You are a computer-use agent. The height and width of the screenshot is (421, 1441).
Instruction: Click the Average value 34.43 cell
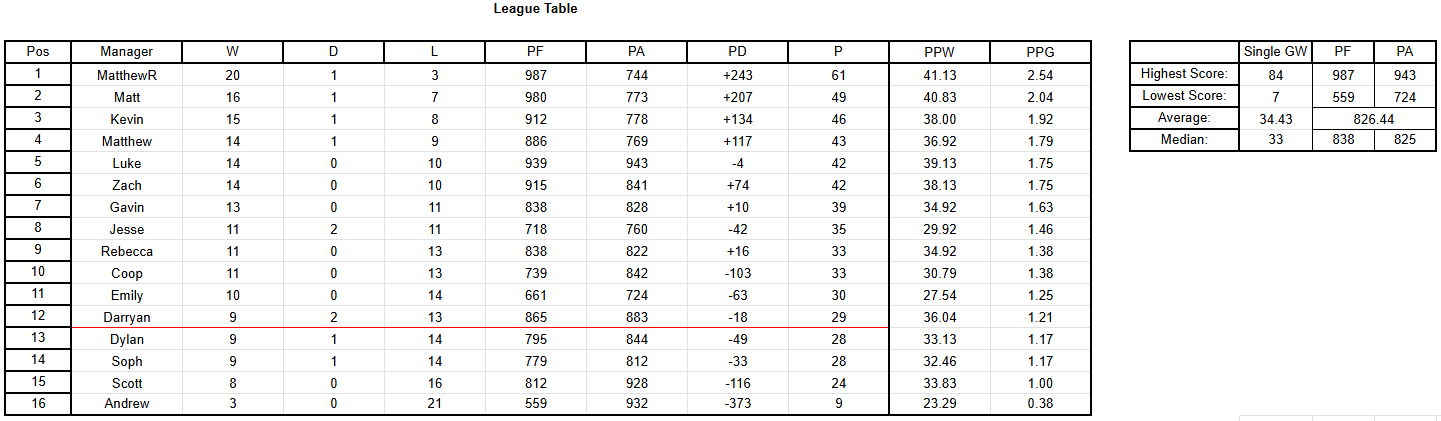1274,118
